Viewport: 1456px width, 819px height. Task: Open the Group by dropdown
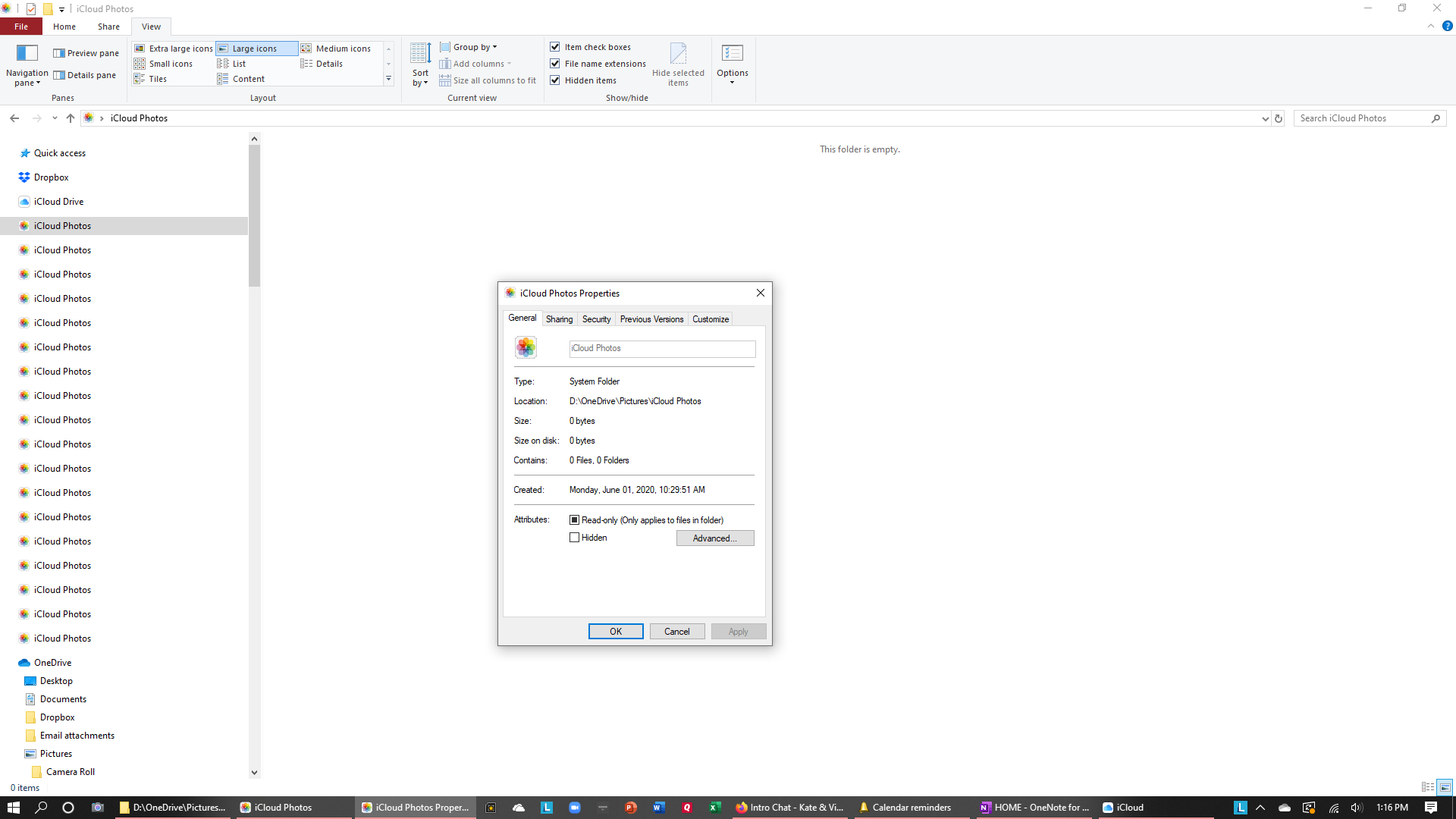469,47
